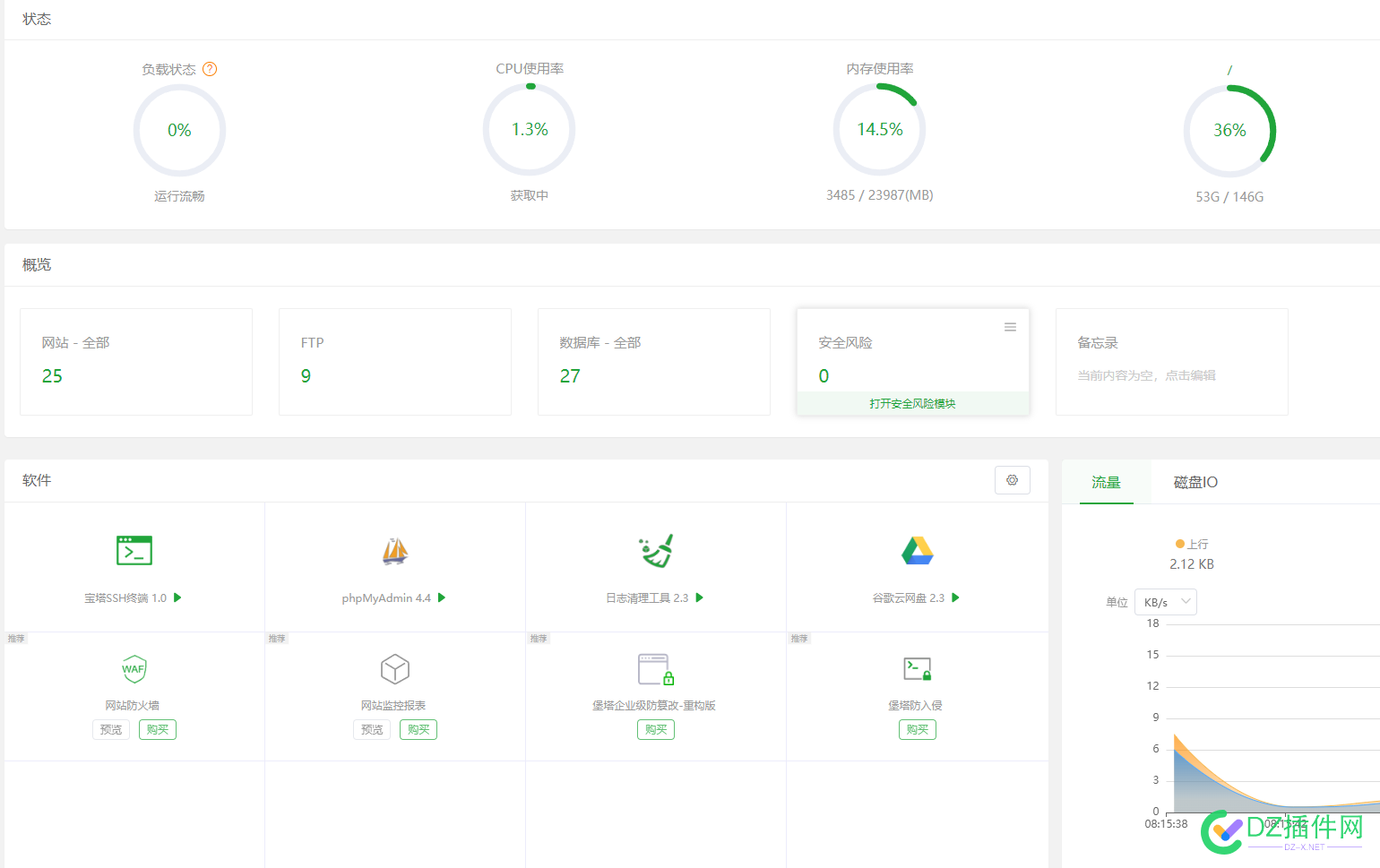The height and width of the screenshot is (868, 1380).
Task: Buy the 网站防火墙 plugin
Action: (x=158, y=729)
